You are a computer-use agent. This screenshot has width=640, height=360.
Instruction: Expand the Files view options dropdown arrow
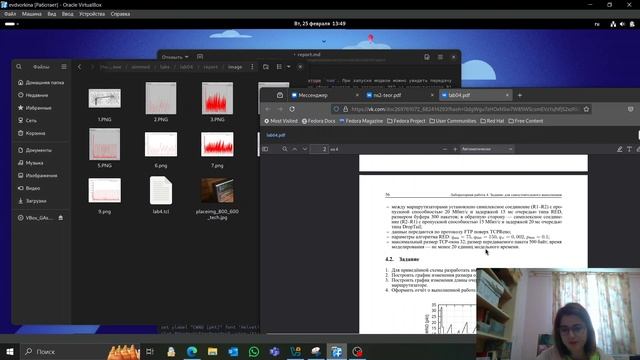pyautogui.click(x=289, y=67)
